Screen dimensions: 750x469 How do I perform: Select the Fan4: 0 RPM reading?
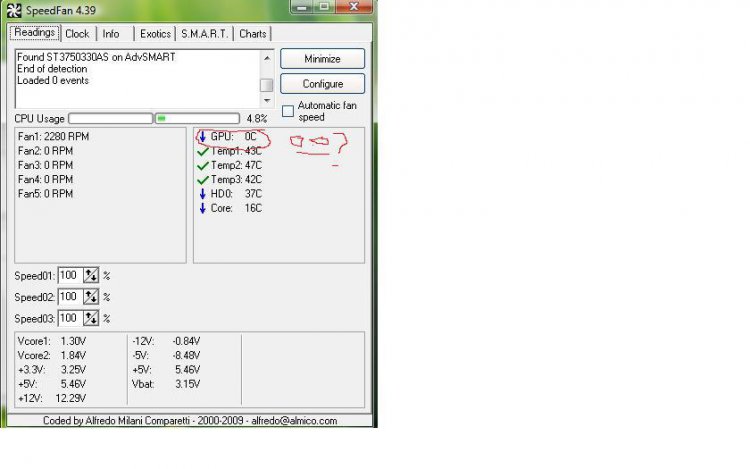tap(45, 180)
